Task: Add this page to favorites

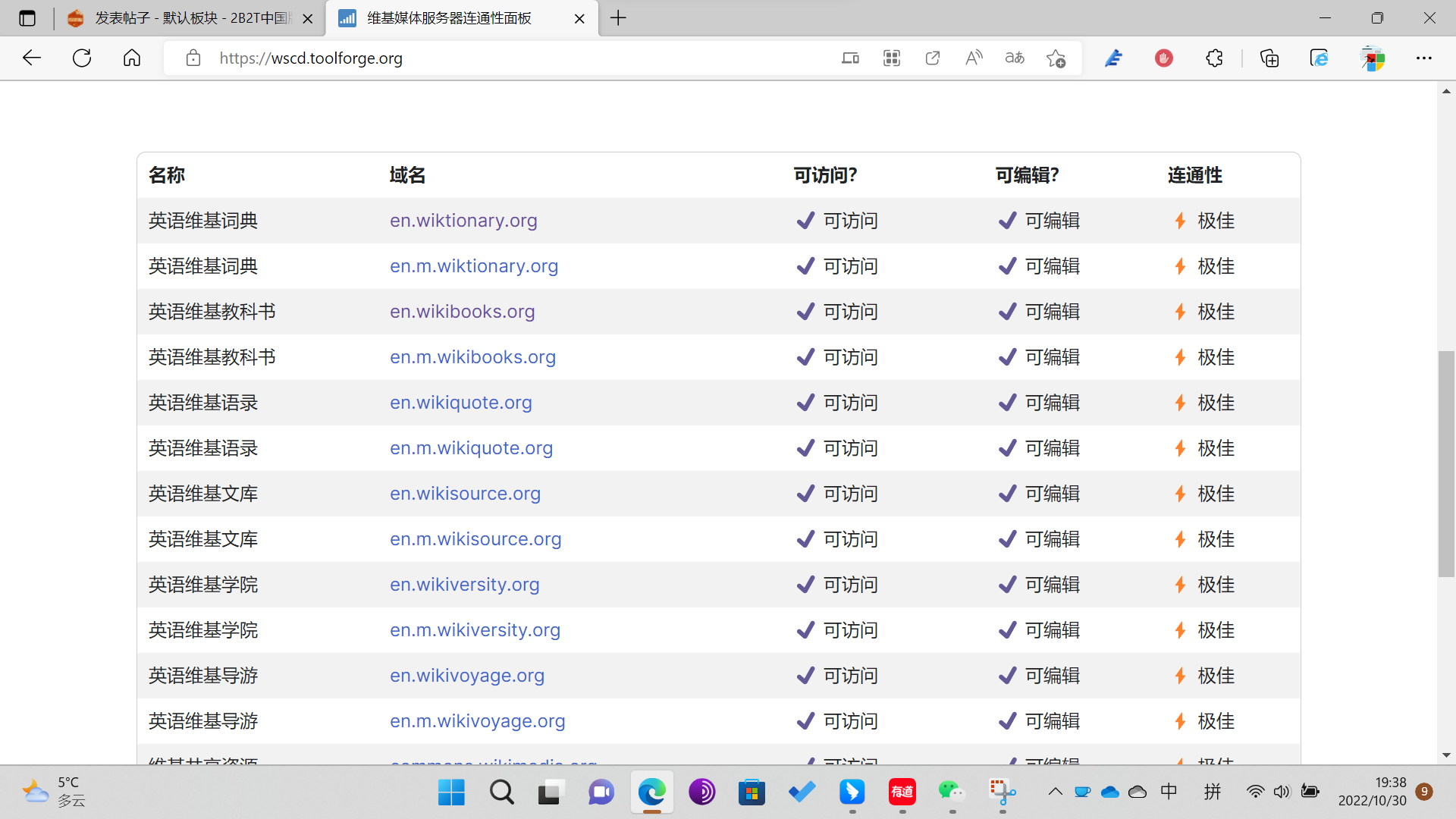Action: (x=1056, y=58)
